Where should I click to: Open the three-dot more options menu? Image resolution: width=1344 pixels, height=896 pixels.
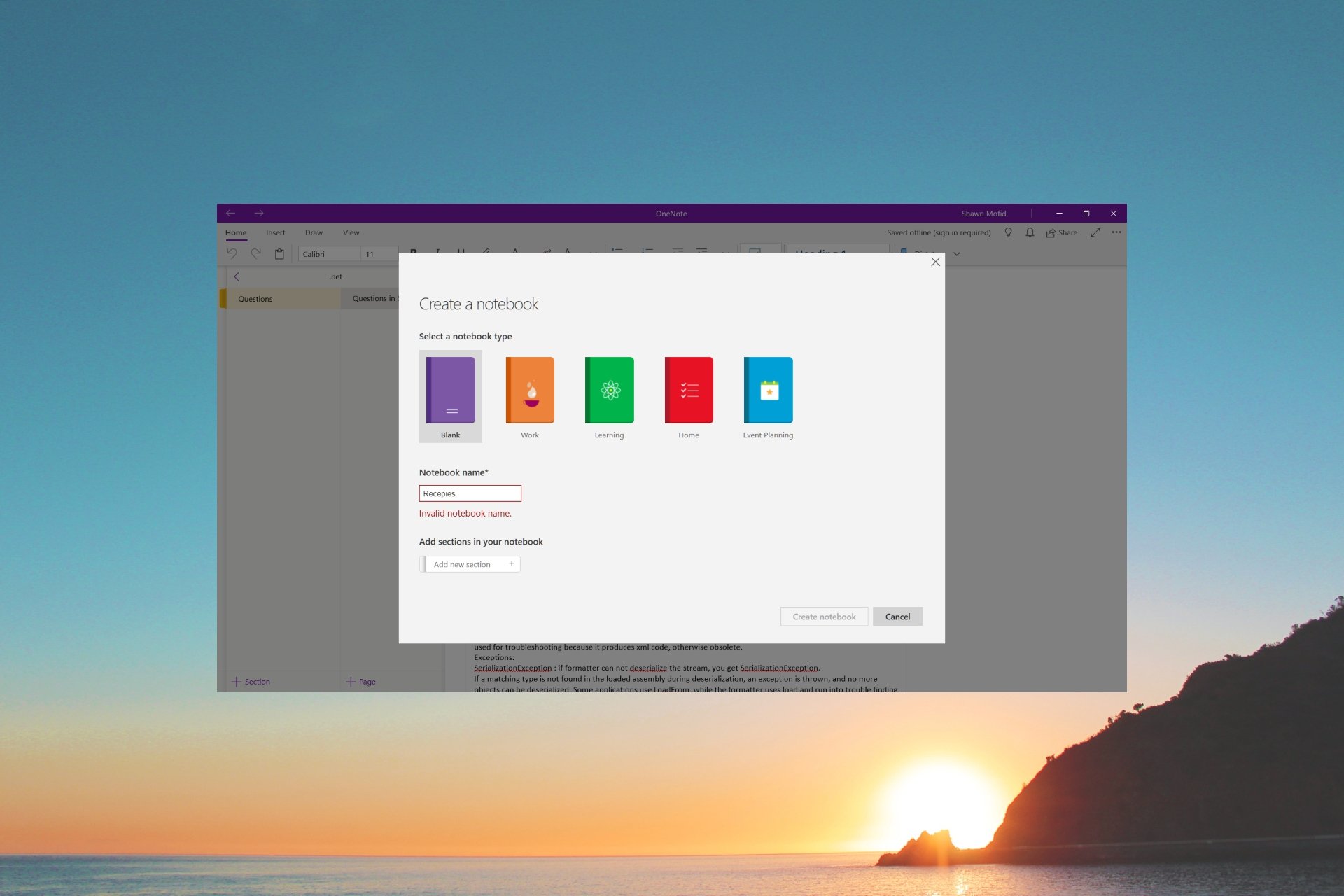(1116, 232)
